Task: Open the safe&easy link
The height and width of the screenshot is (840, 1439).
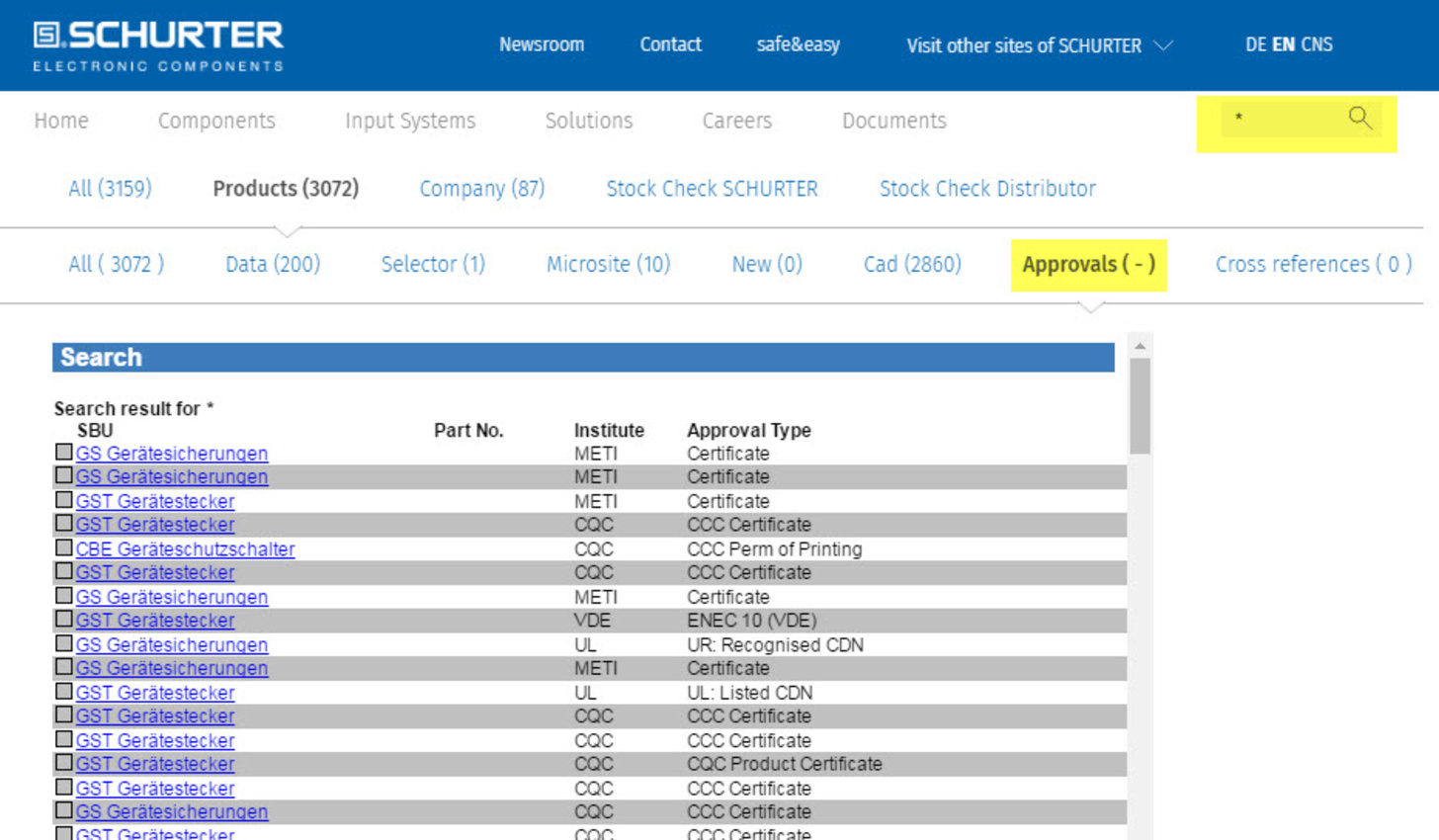Action: coord(798,44)
